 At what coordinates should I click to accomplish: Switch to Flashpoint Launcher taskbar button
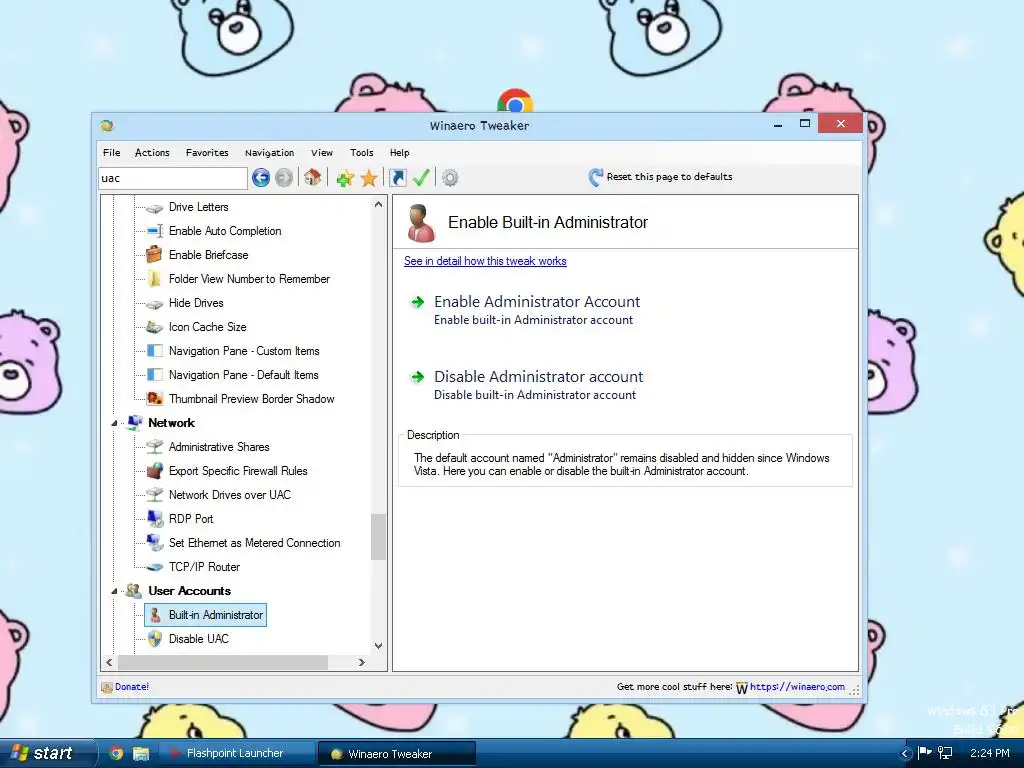pos(237,753)
